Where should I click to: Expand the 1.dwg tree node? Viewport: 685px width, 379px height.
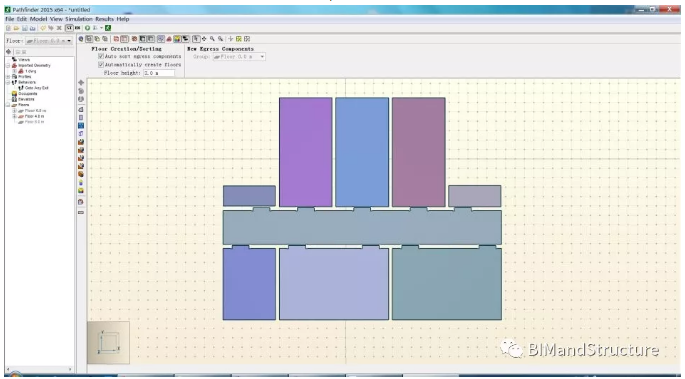[x=14, y=71]
